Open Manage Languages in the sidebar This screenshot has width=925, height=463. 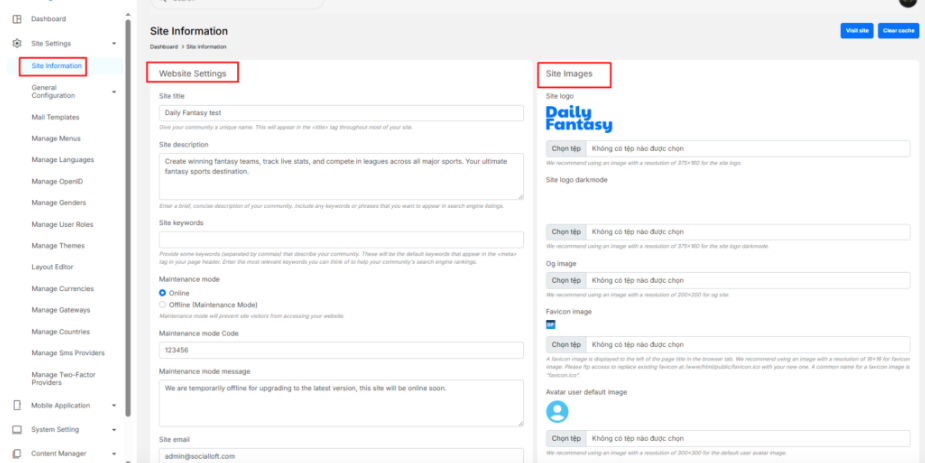tap(62, 160)
